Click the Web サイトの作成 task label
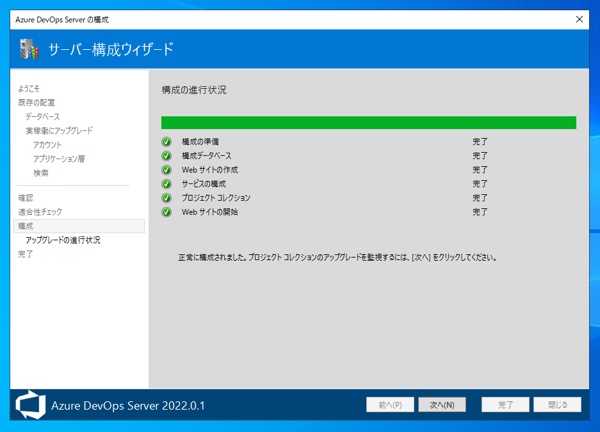Screen dimensions: 600x432 coord(210,170)
